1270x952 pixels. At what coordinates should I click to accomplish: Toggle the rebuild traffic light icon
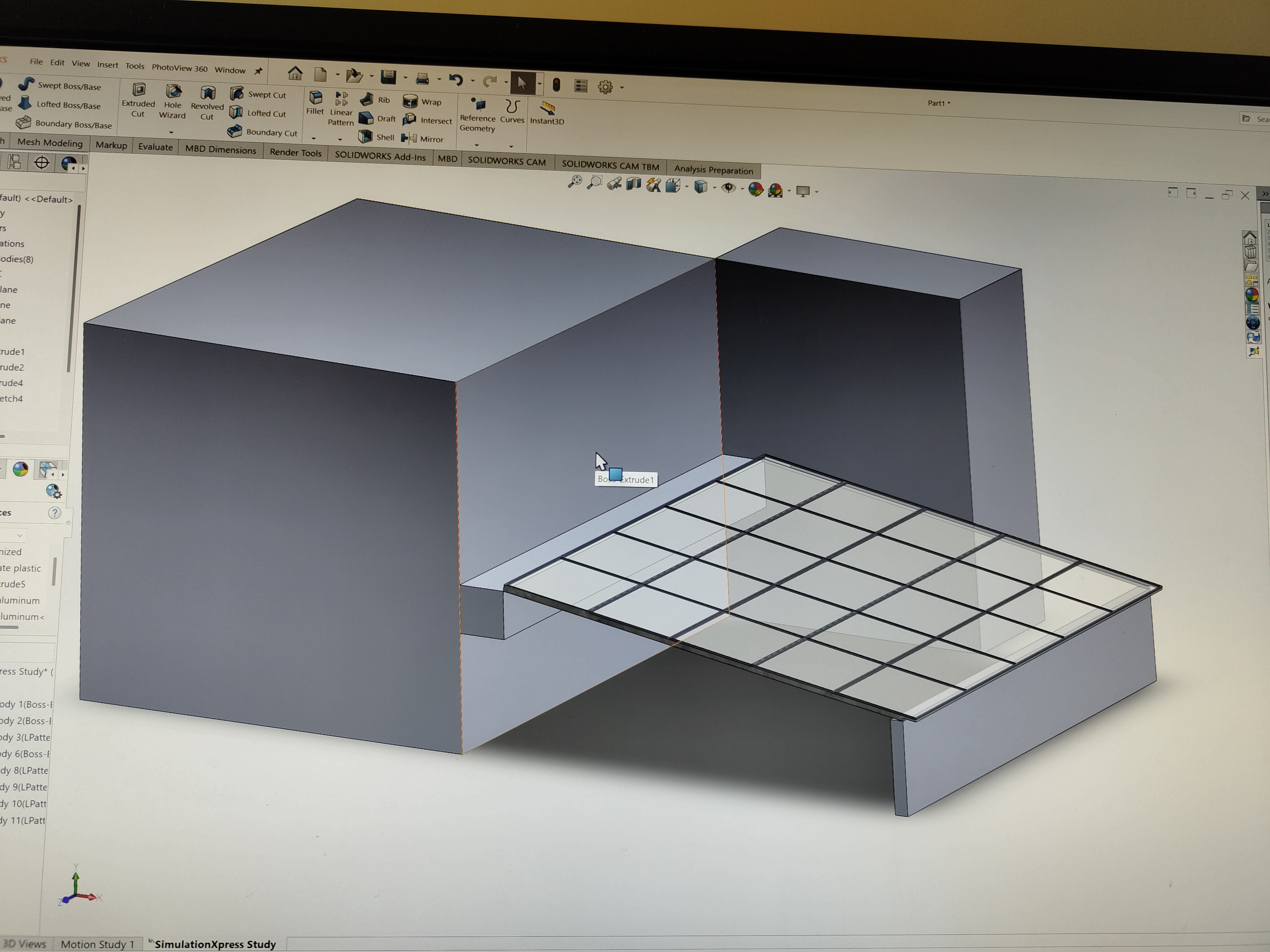point(556,85)
